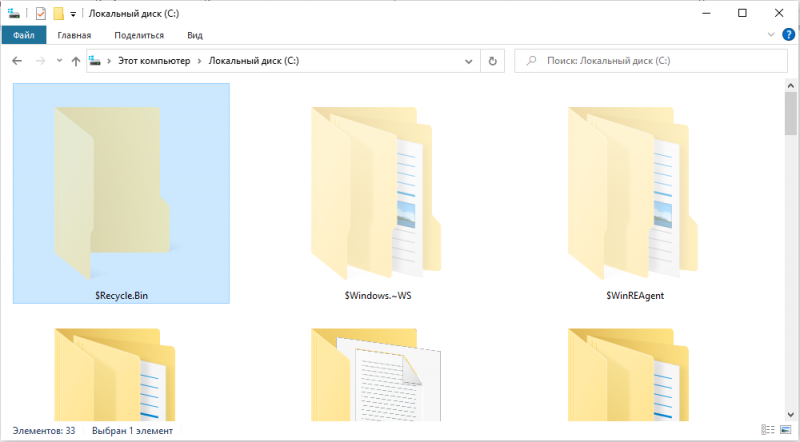Screen dimensions: 800x442
Task: Go up one level with up arrow
Action: tap(76, 61)
